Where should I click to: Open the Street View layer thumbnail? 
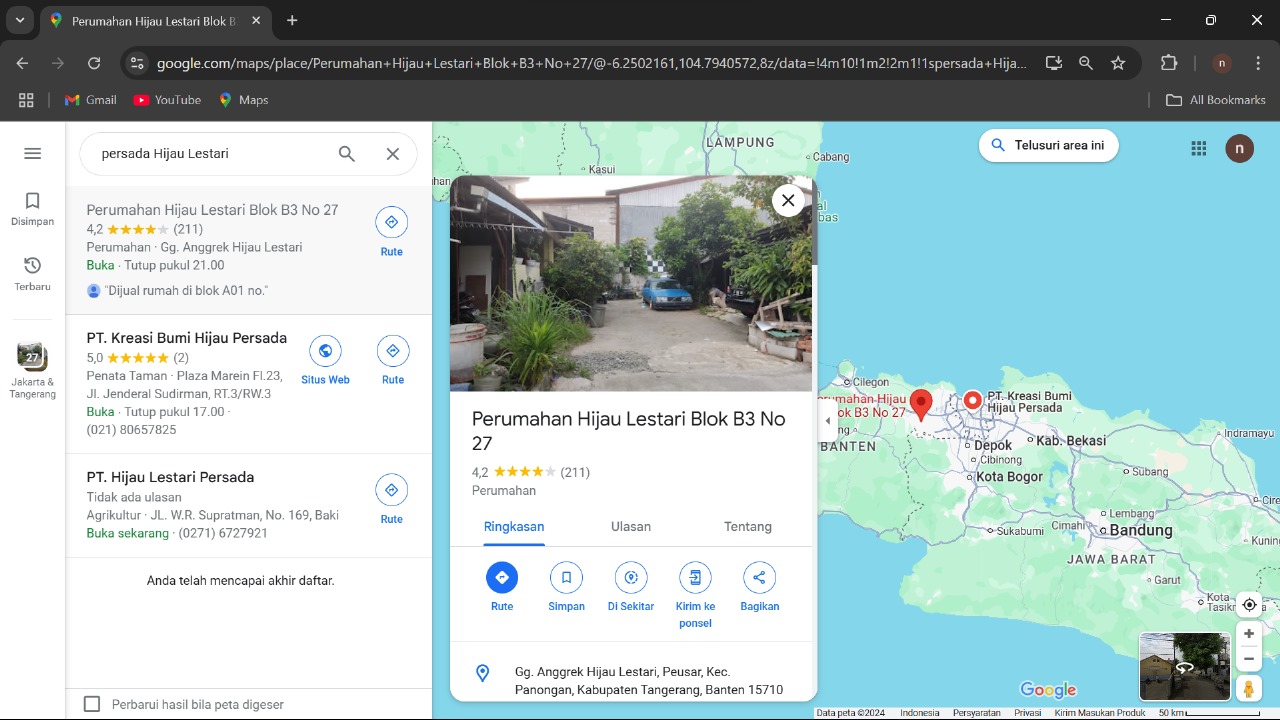point(1184,666)
